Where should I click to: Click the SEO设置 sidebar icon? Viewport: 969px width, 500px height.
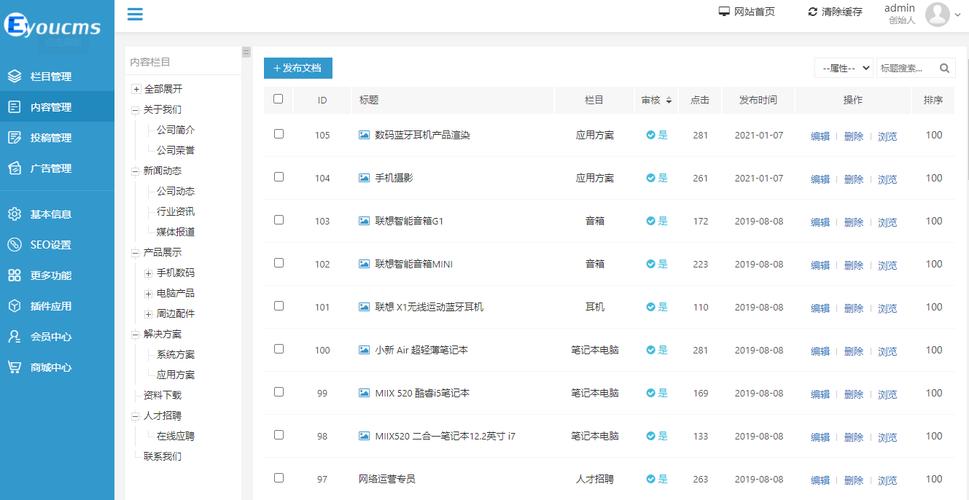pyautogui.click(x=14, y=245)
